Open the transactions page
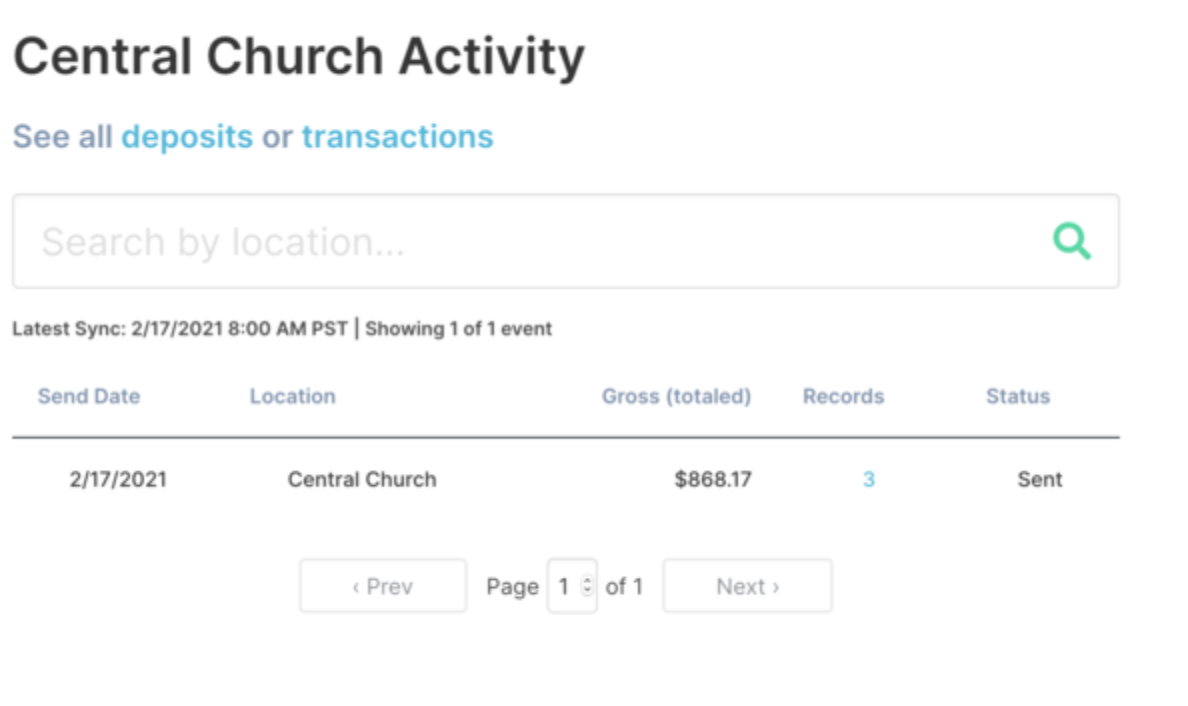The image size is (1188, 706). [x=396, y=136]
